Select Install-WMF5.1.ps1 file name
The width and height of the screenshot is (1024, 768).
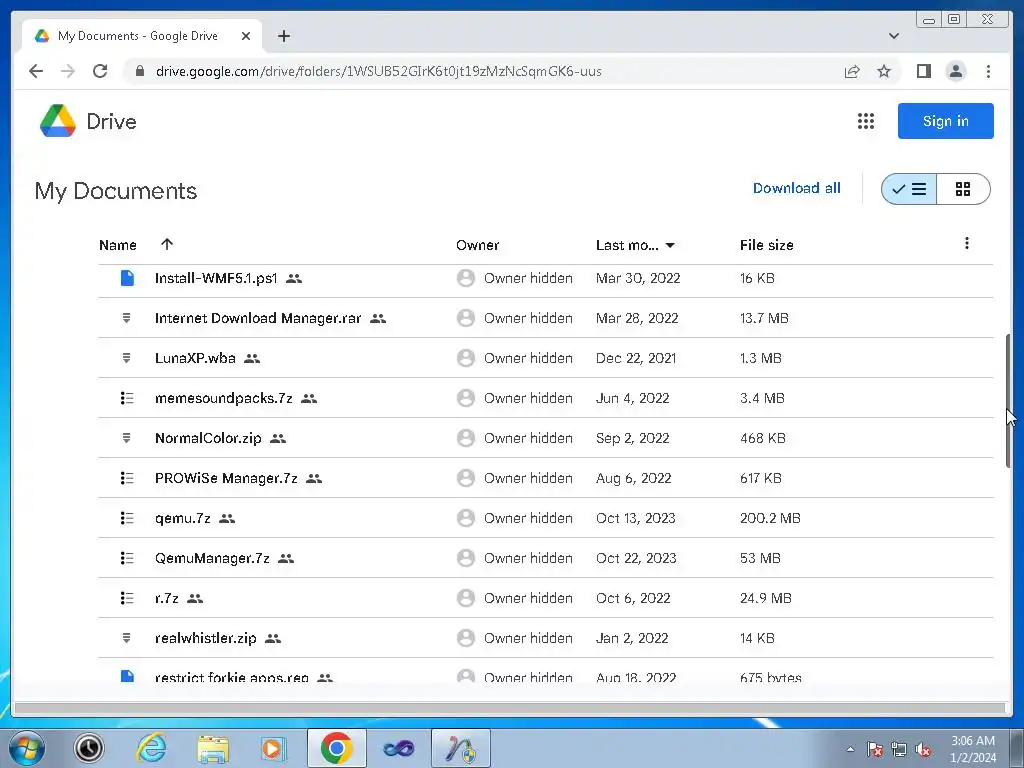pyautogui.click(x=216, y=278)
